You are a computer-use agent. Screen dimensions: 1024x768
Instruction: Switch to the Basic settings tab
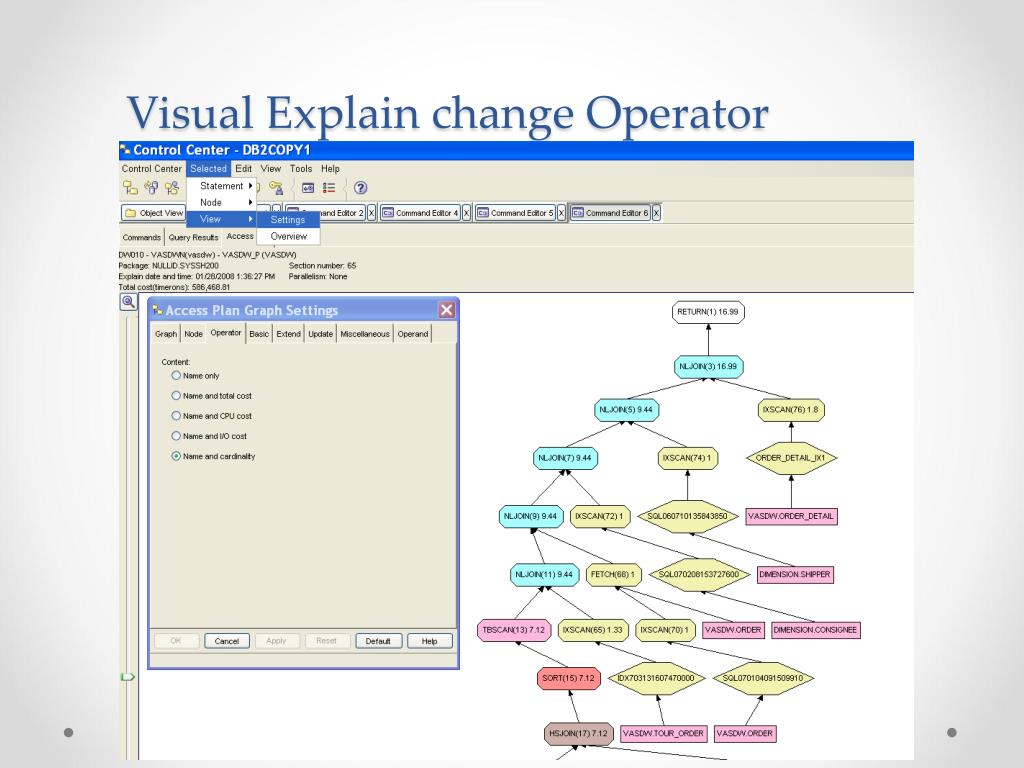[259, 334]
